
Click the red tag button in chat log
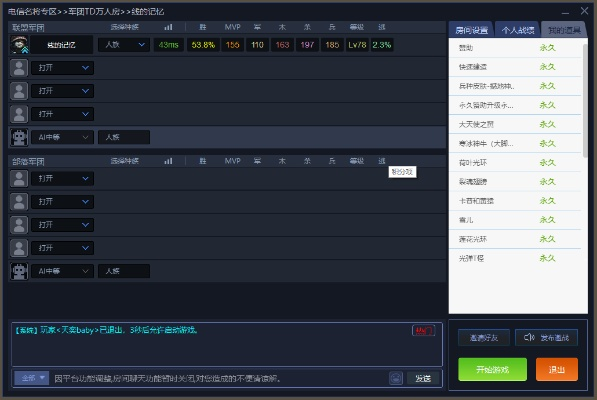[423, 330]
